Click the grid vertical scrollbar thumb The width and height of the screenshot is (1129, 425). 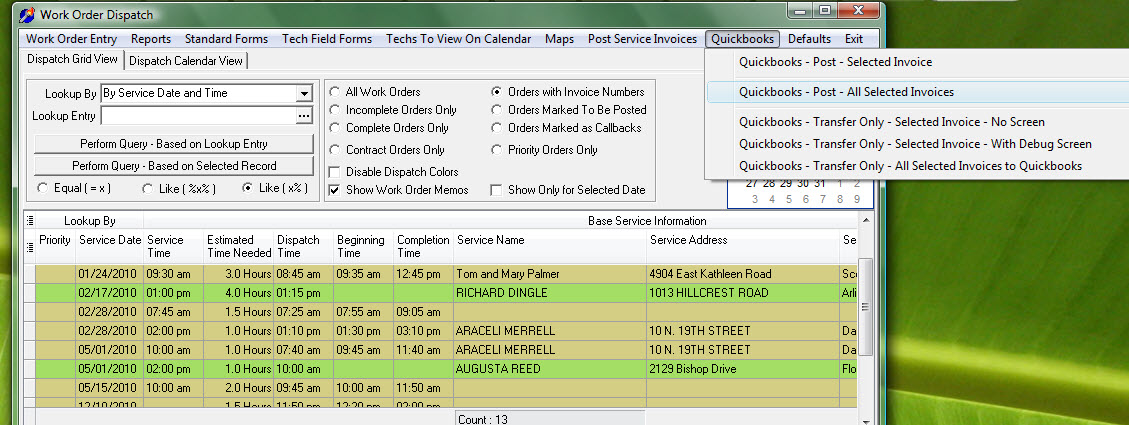pyautogui.click(x=865, y=306)
